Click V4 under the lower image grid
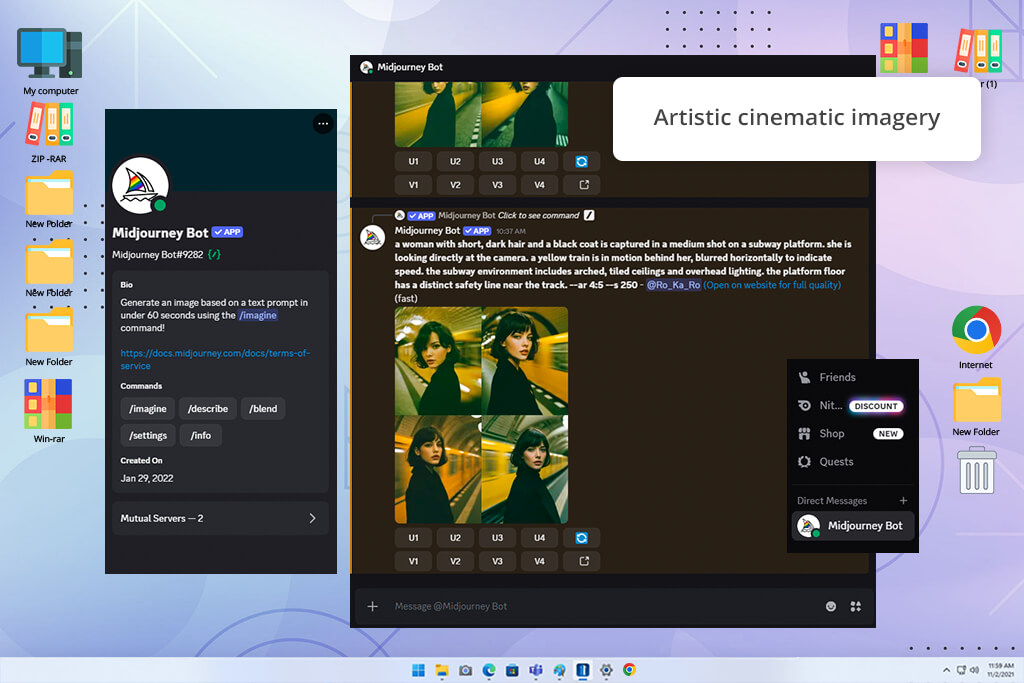Viewport: 1024px width, 683px height. [539, 562]
